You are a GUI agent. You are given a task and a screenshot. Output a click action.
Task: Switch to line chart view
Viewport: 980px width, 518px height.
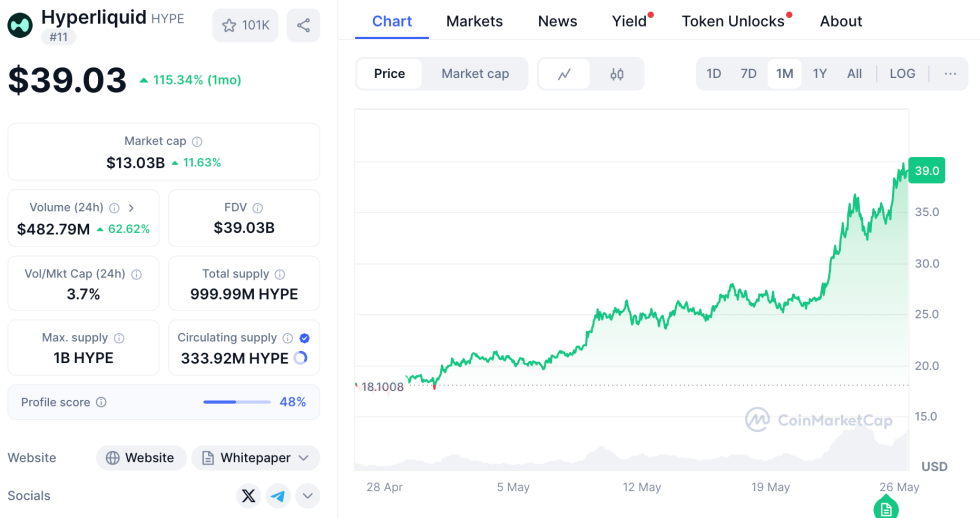click(x=565, y=74)
